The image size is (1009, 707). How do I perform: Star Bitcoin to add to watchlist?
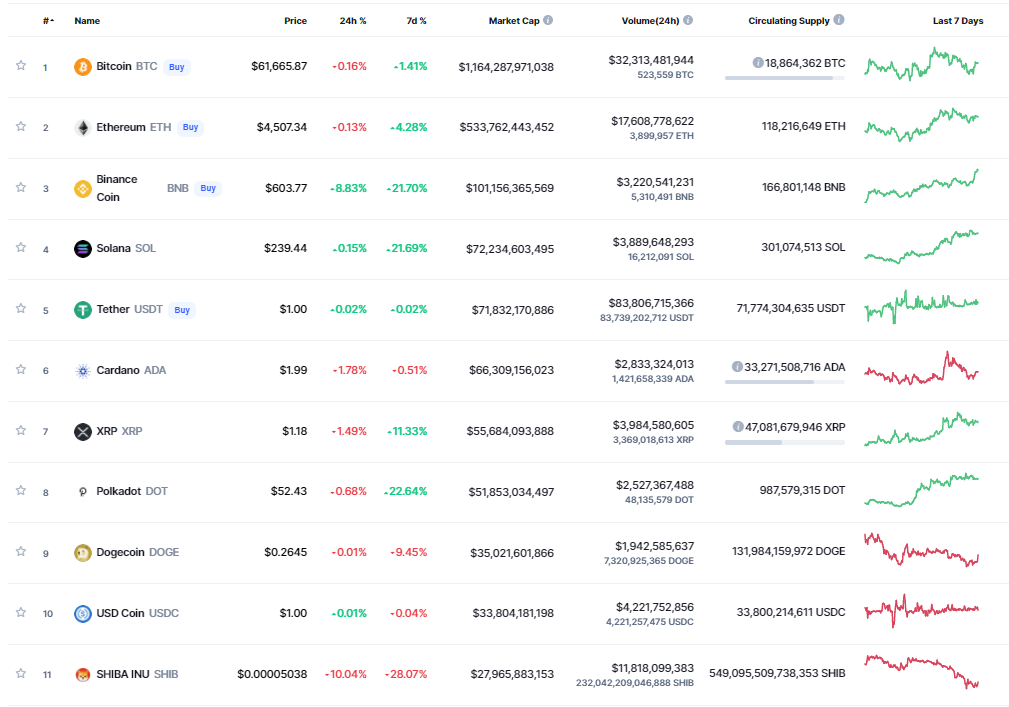[20, 66]
